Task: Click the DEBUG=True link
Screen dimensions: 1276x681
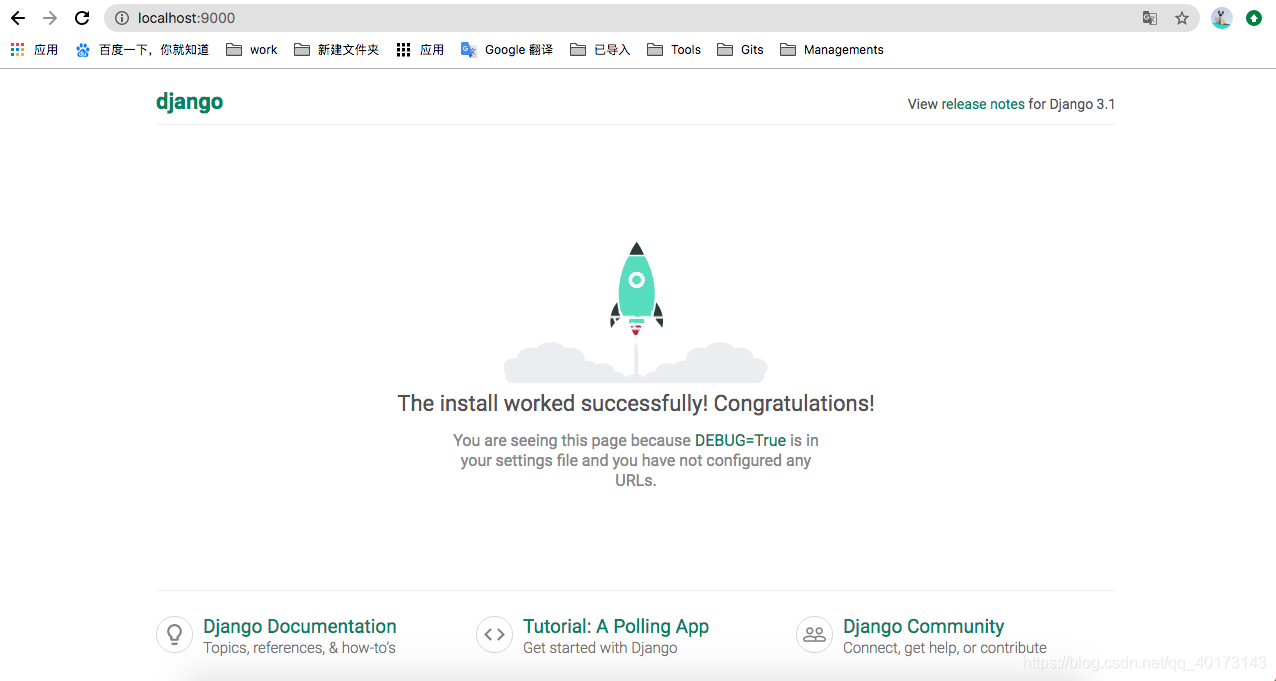Action: coord(740,440)
